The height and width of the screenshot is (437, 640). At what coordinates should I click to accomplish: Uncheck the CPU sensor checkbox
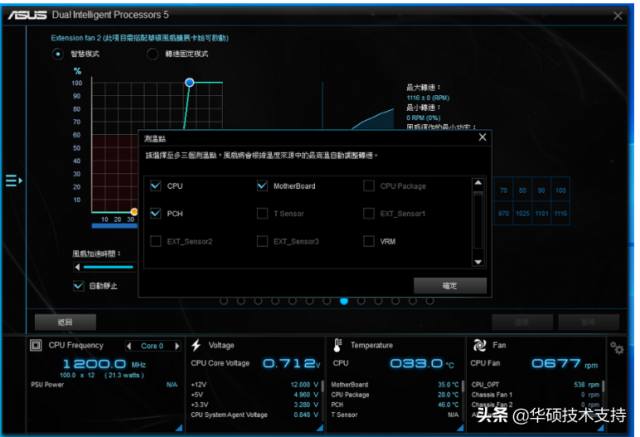point(156,186)
